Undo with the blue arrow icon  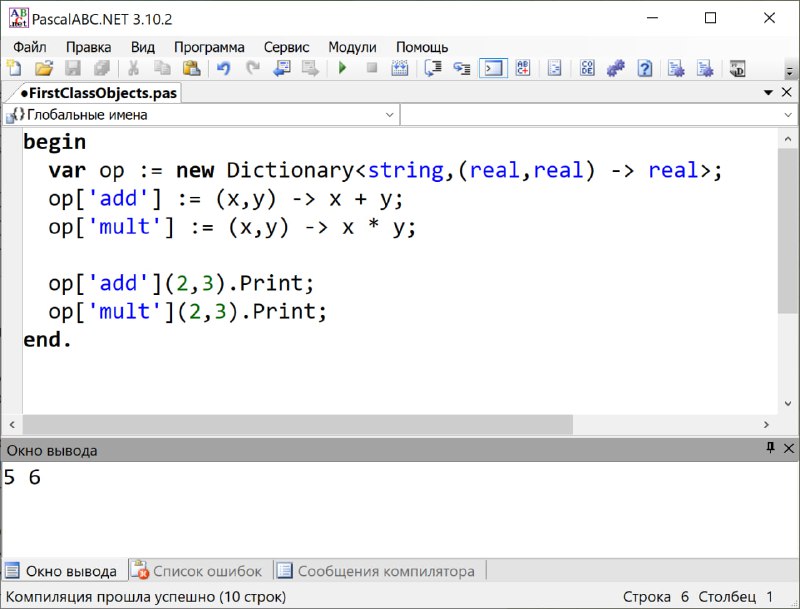pos(223,68)
